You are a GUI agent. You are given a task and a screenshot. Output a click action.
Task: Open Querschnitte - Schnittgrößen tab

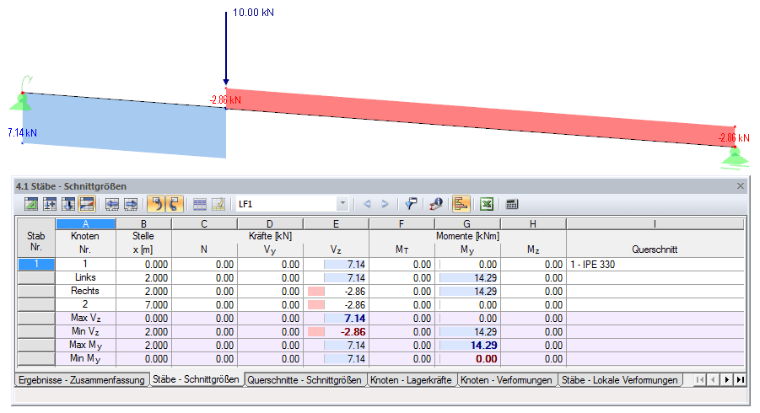304,380
